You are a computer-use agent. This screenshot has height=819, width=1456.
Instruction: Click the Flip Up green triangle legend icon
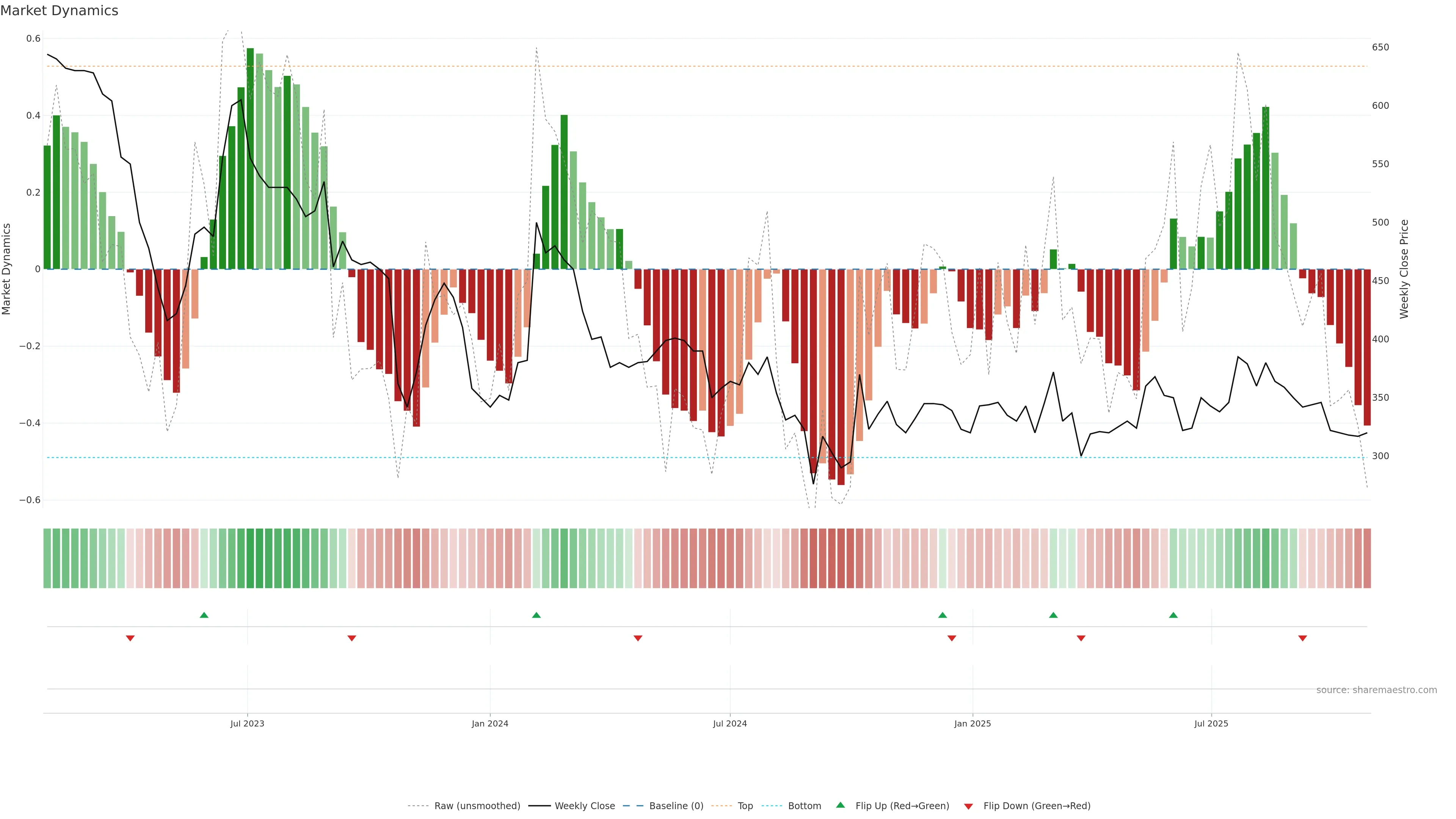[x=841, y=805]
